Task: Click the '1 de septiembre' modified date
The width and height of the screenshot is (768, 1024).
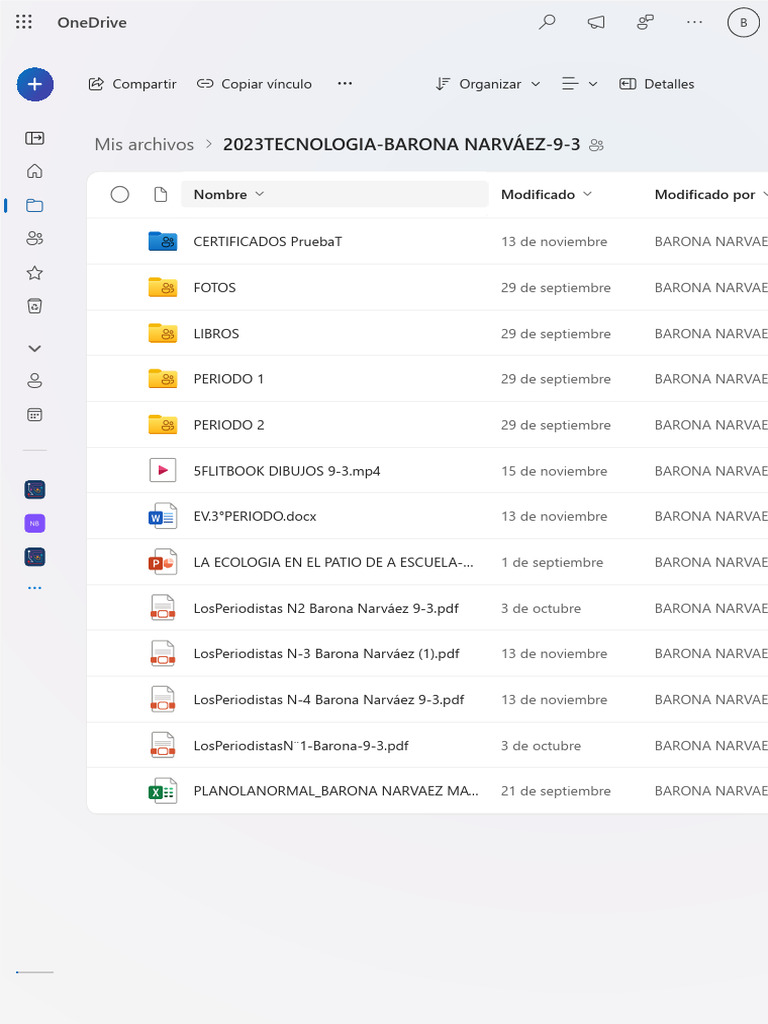Action: point(552,562)
